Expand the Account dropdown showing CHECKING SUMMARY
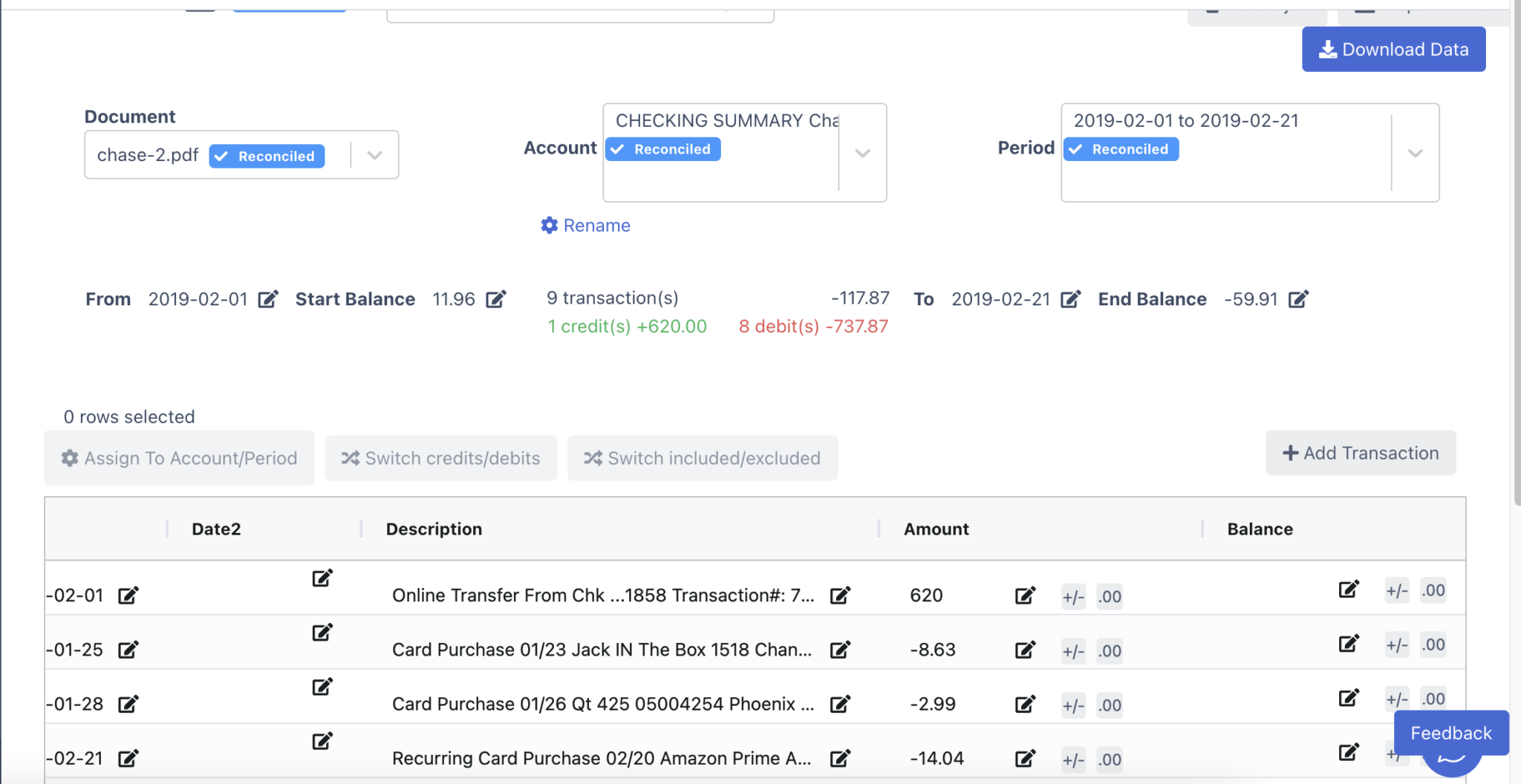Screen dimensions: 1521x784 [862, 154]
